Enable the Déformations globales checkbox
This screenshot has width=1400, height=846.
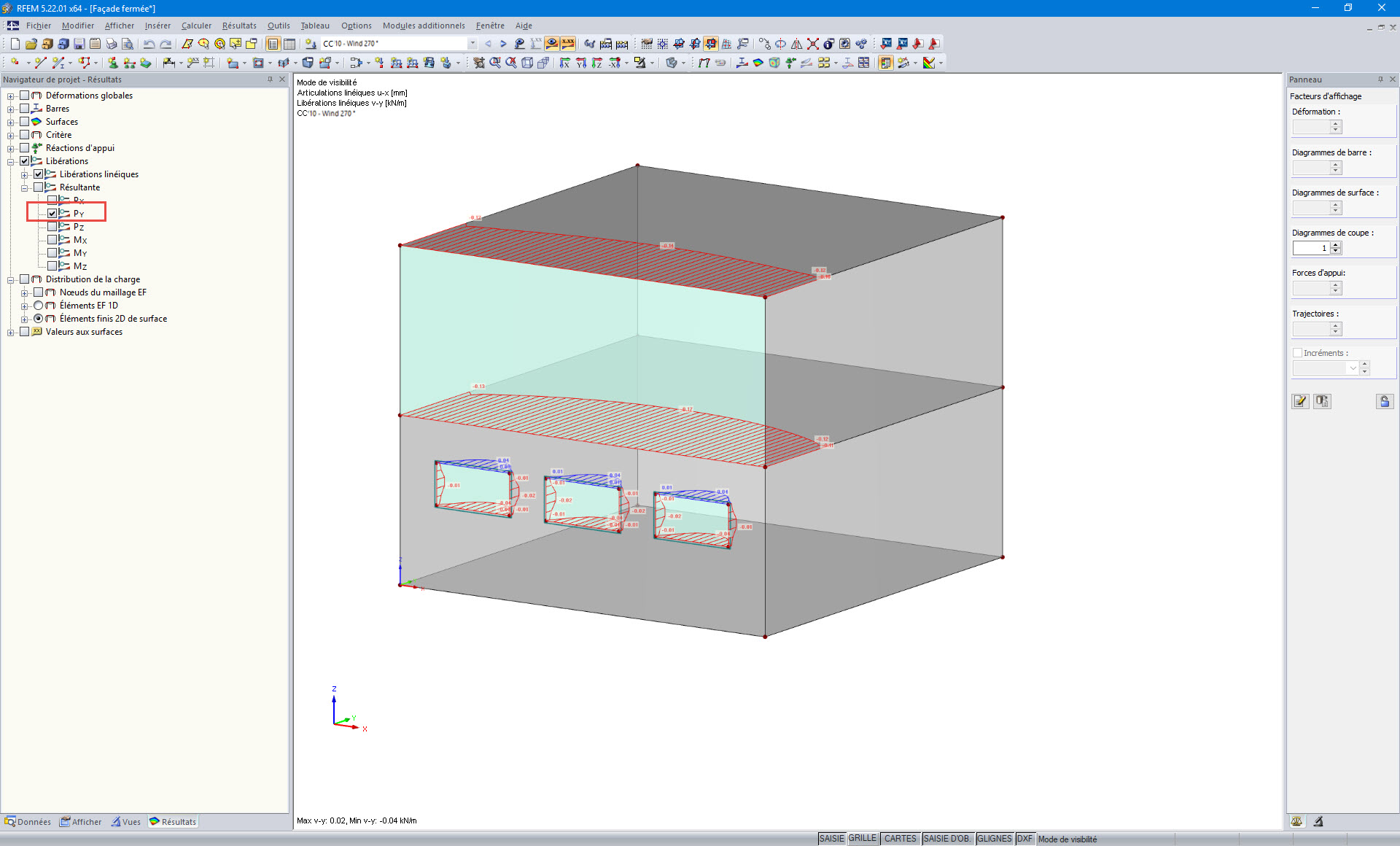(x=25, y=96)
